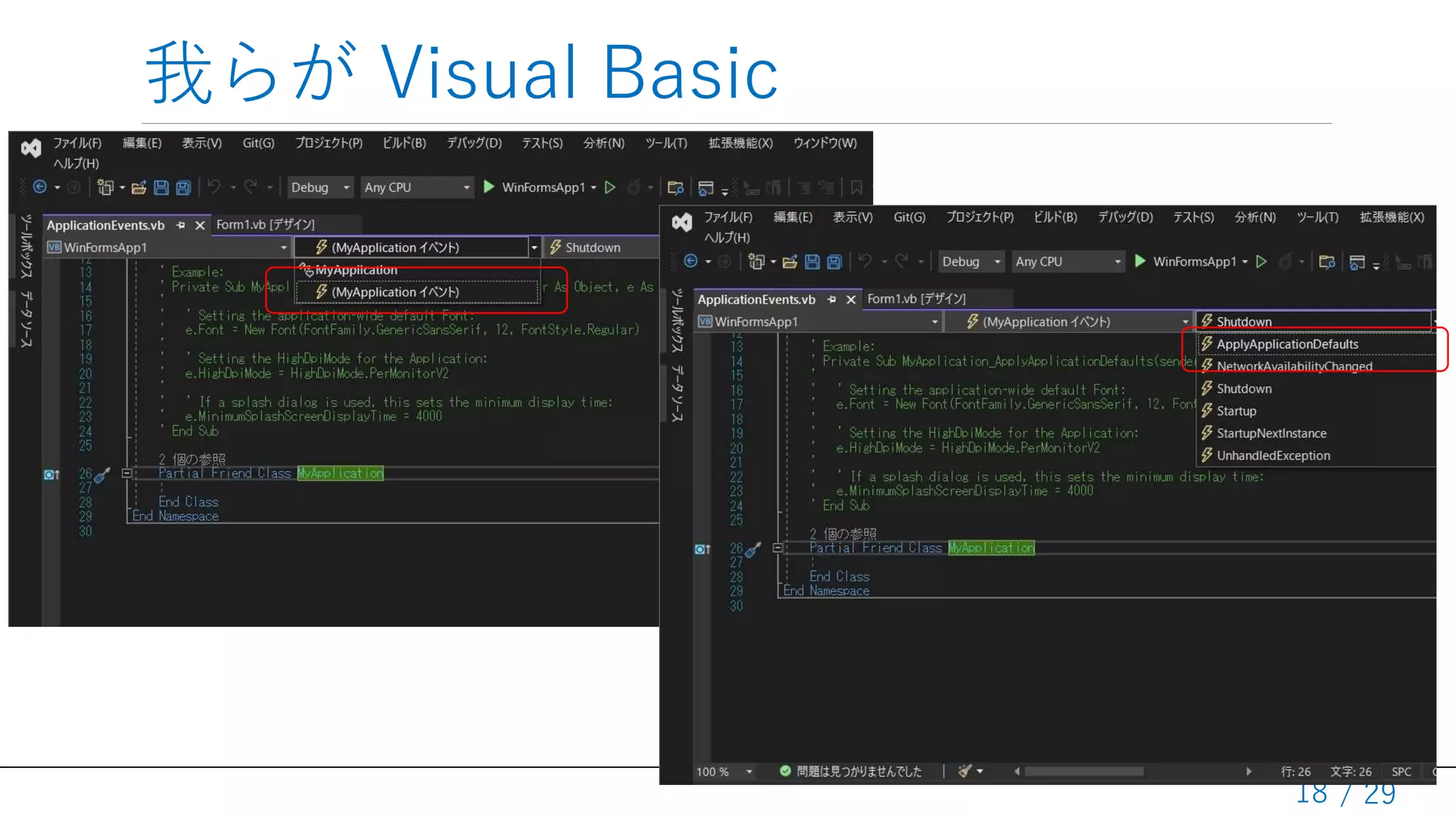Close ApplicationEvents.vb tab in right window
1456x819 pixels.
point(850,300)
